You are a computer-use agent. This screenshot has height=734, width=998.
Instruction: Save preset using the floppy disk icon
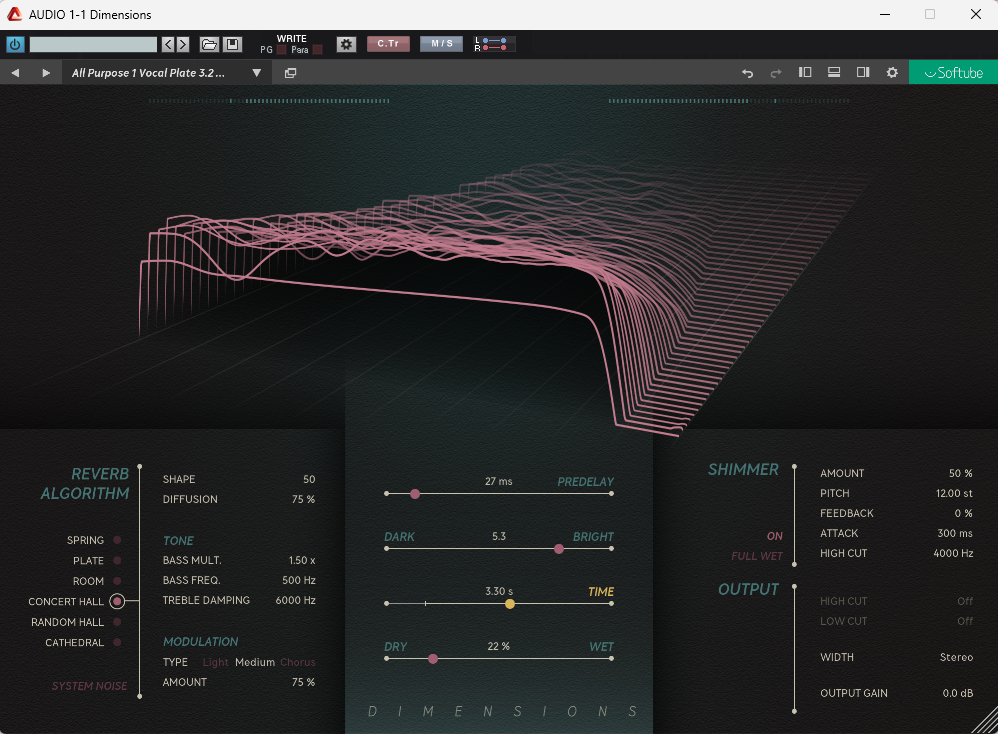pos(232,45)
